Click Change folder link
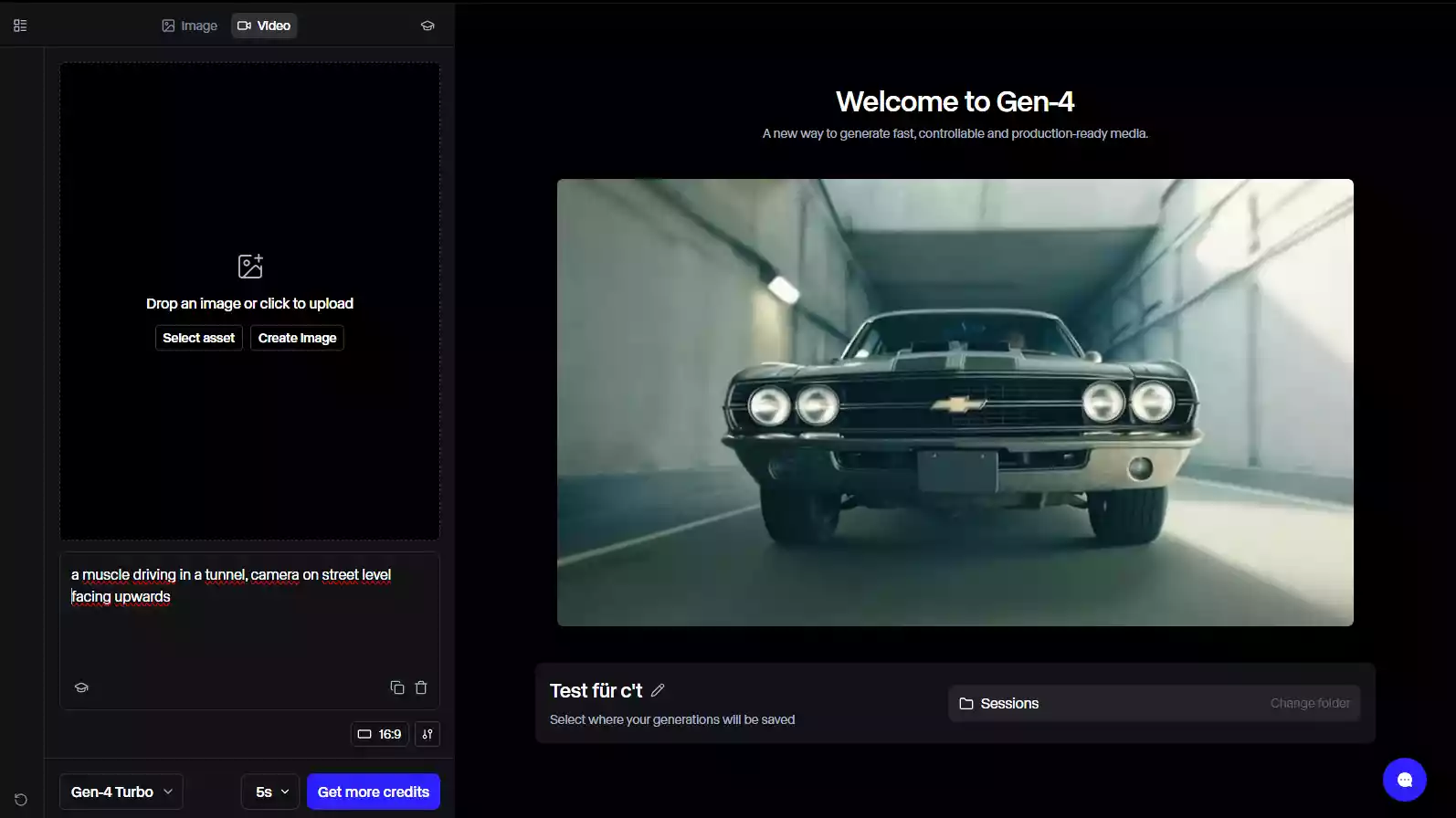Viewport: 1456px width, 818px height. point(1309,703)
